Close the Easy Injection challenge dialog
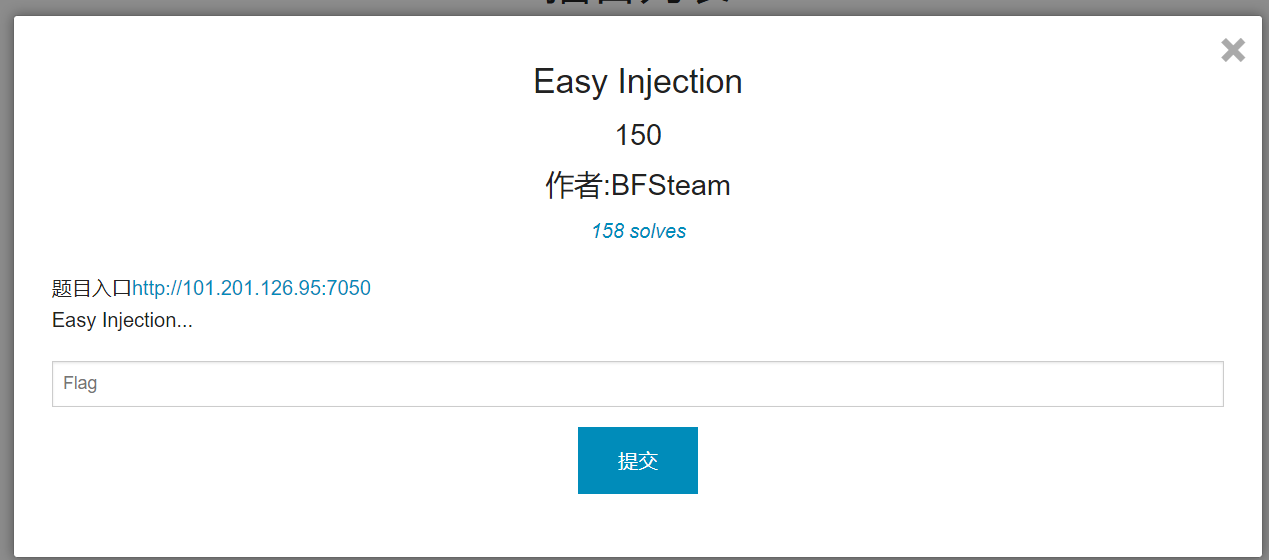 click(x=1233, y=50)
